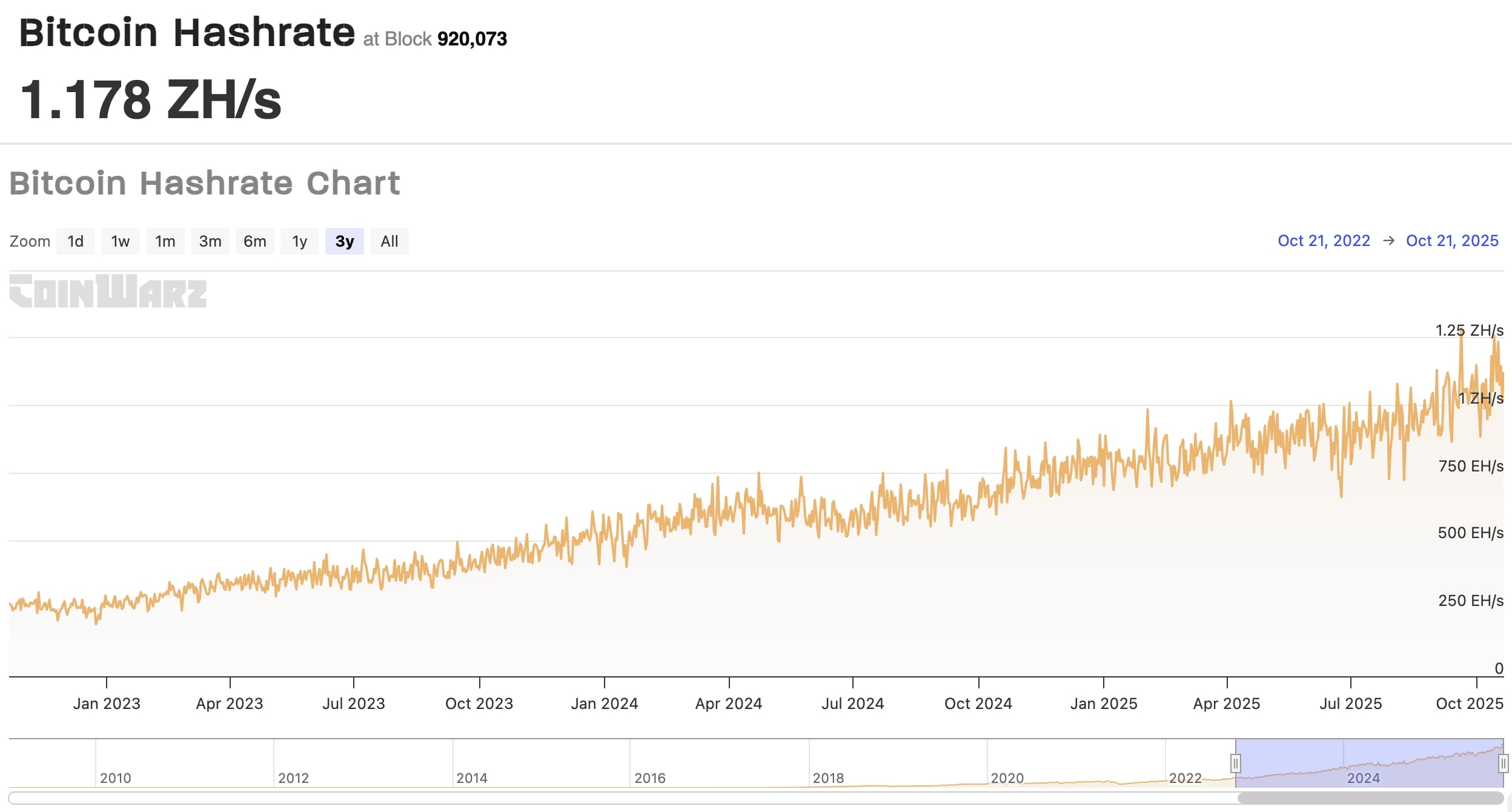Screen dimensions: 1512x812
Task: Select the 1w zoom button
Action: pyautogui.click(x=120, y=241)
